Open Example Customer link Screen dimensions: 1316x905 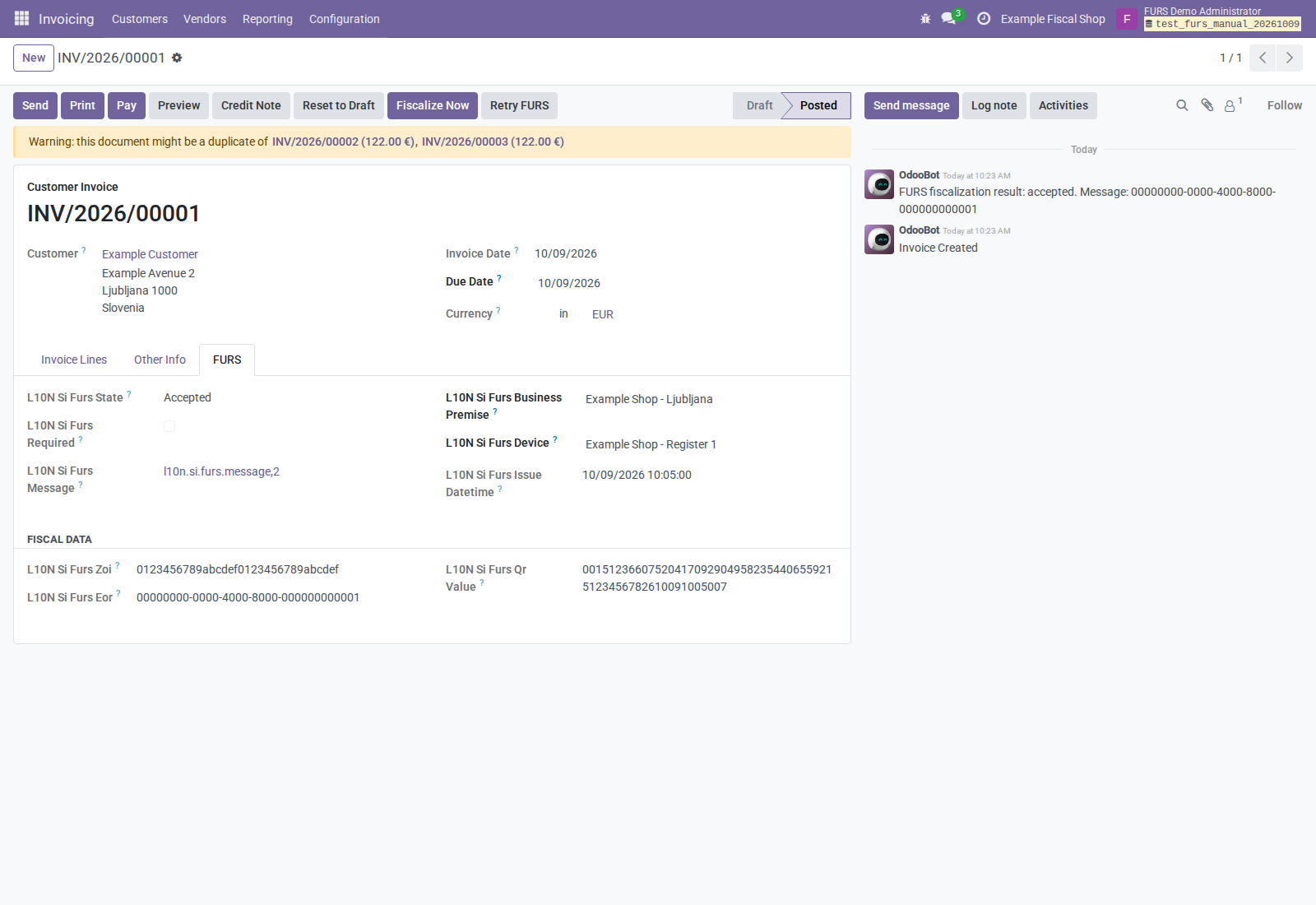point(150,254)
